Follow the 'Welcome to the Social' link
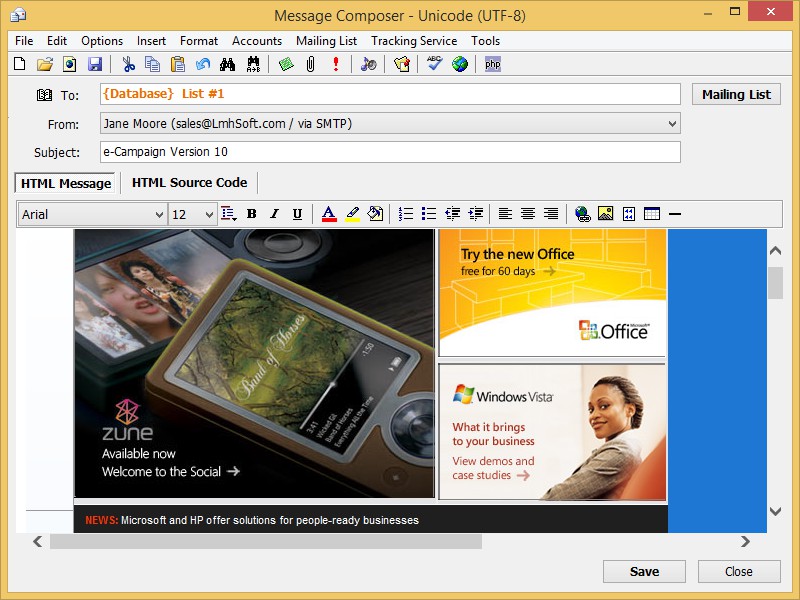The width and height of the screenshot is (800, 600). coord(171,471)
